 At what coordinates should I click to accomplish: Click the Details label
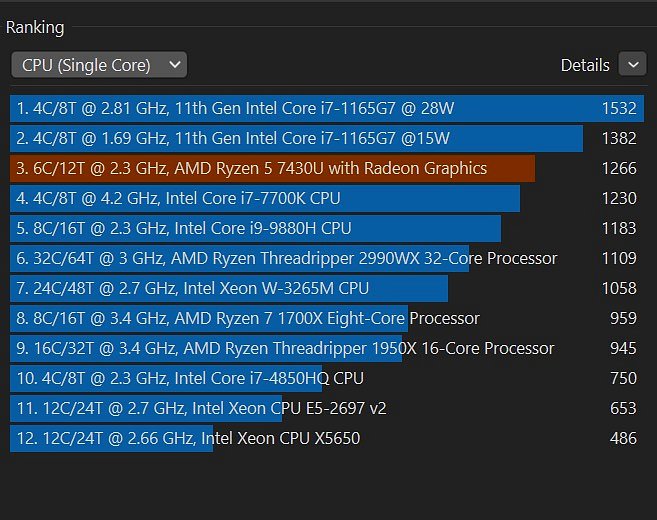point(585,65)
